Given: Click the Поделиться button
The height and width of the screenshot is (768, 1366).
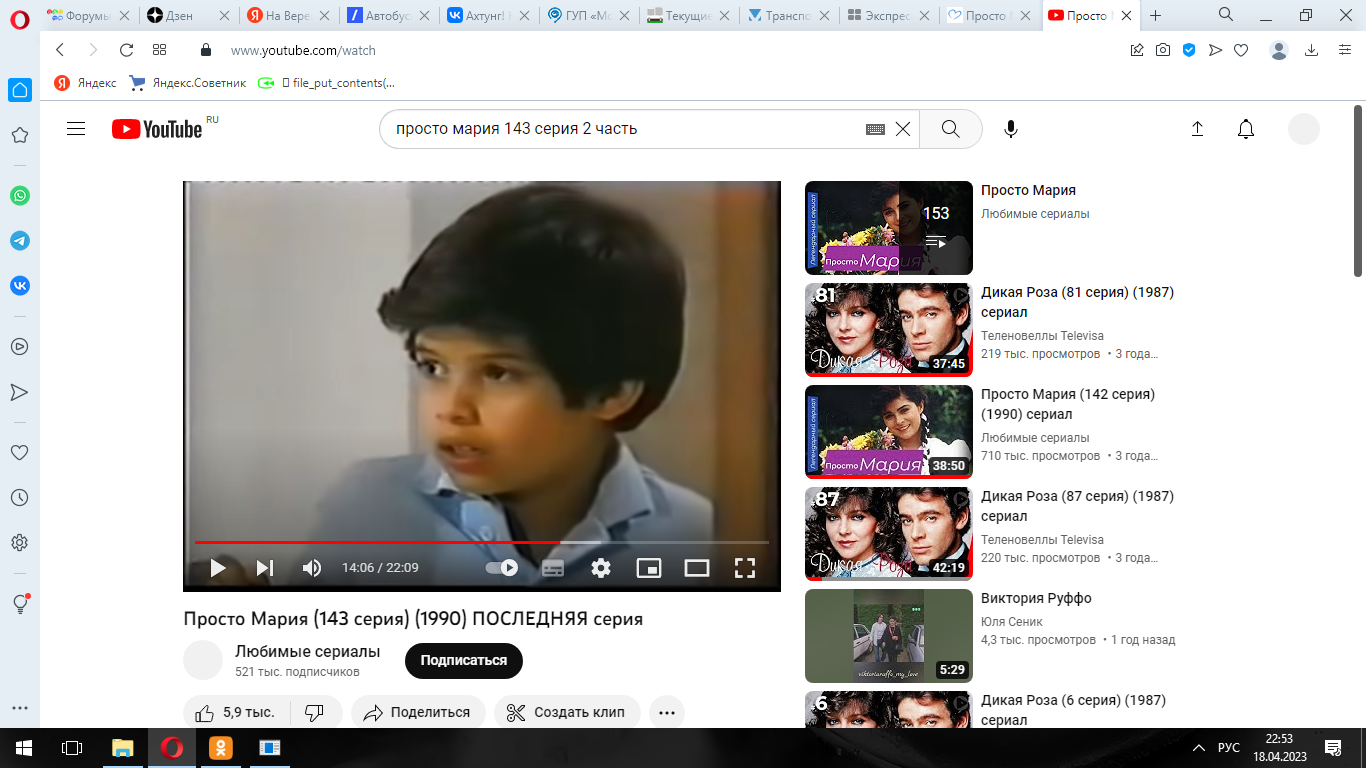Looking at the screenshot, I should [x=418, y=712].
